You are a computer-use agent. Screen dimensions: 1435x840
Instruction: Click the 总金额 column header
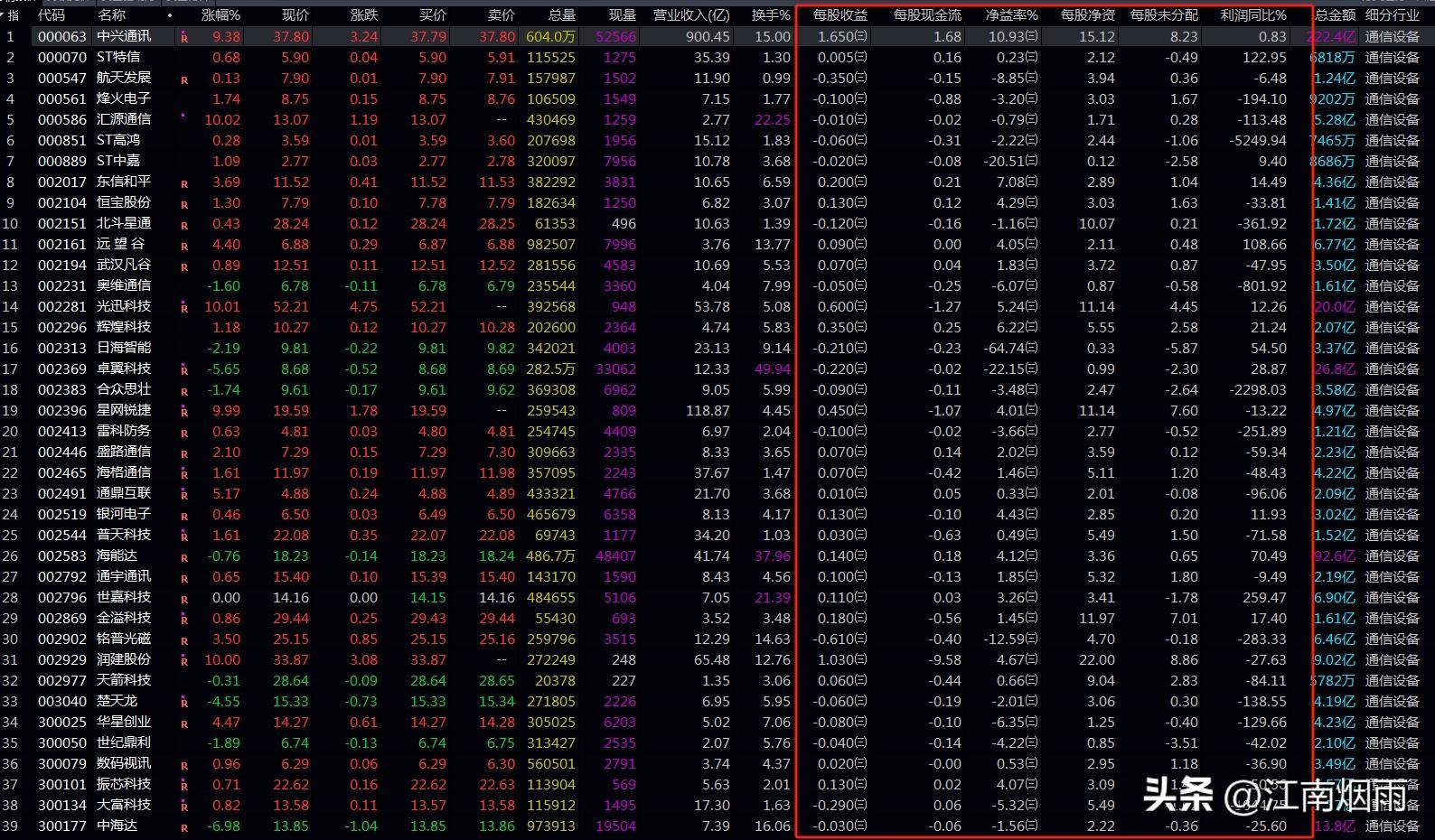pos(1335,15)
